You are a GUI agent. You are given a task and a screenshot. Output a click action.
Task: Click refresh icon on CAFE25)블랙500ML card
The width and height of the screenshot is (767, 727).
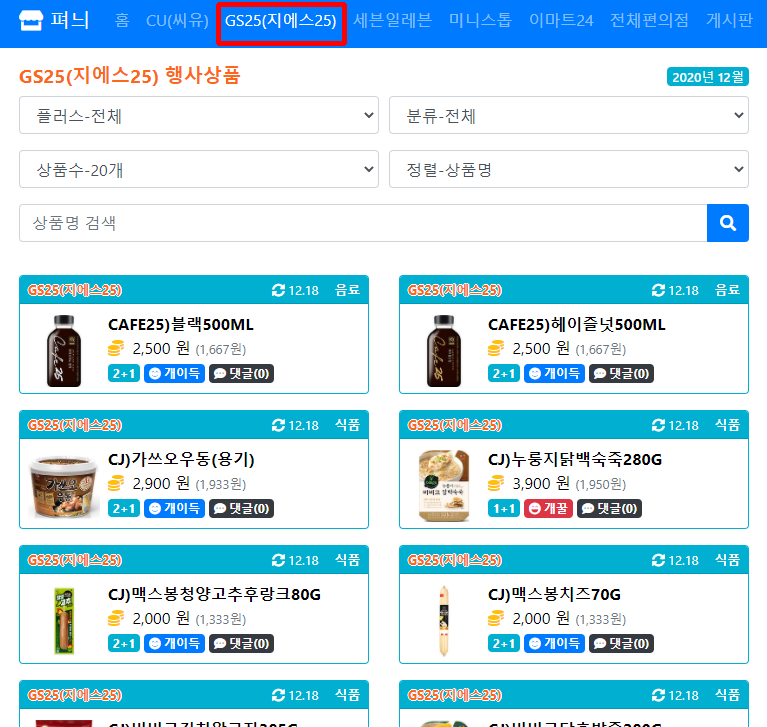pos(278,290)
